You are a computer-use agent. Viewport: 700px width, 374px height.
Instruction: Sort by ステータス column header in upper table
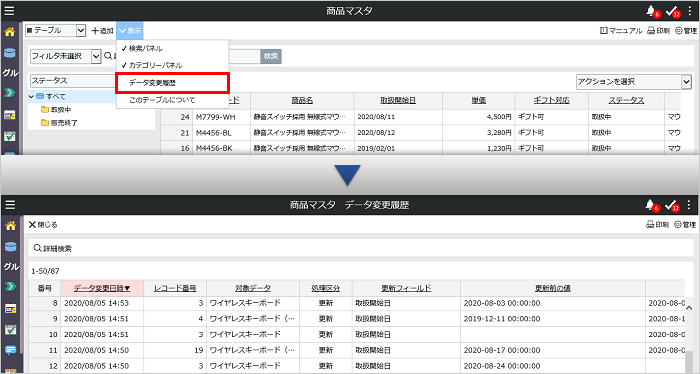[x=626, y=101]
